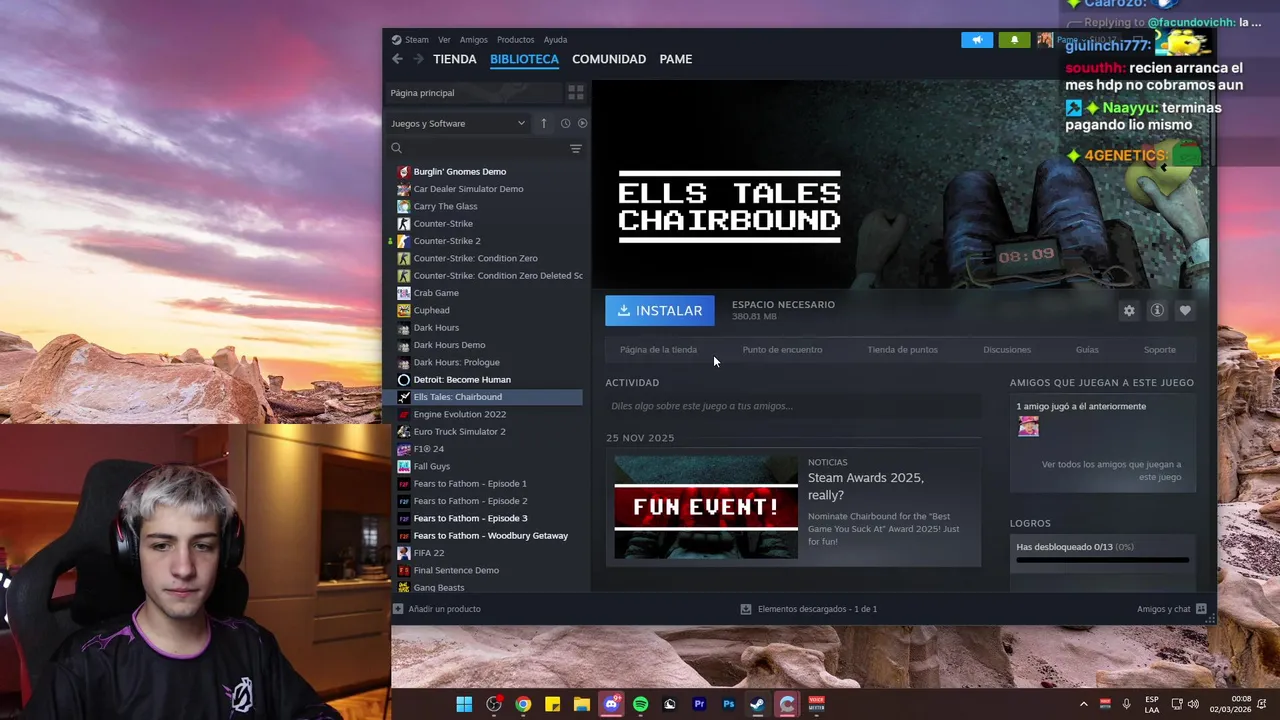Click 'Ver todos los amigos que juegan' link
Viewport: 1280px width, 720px height.
pyautogui.click(x=1111, y=471)
